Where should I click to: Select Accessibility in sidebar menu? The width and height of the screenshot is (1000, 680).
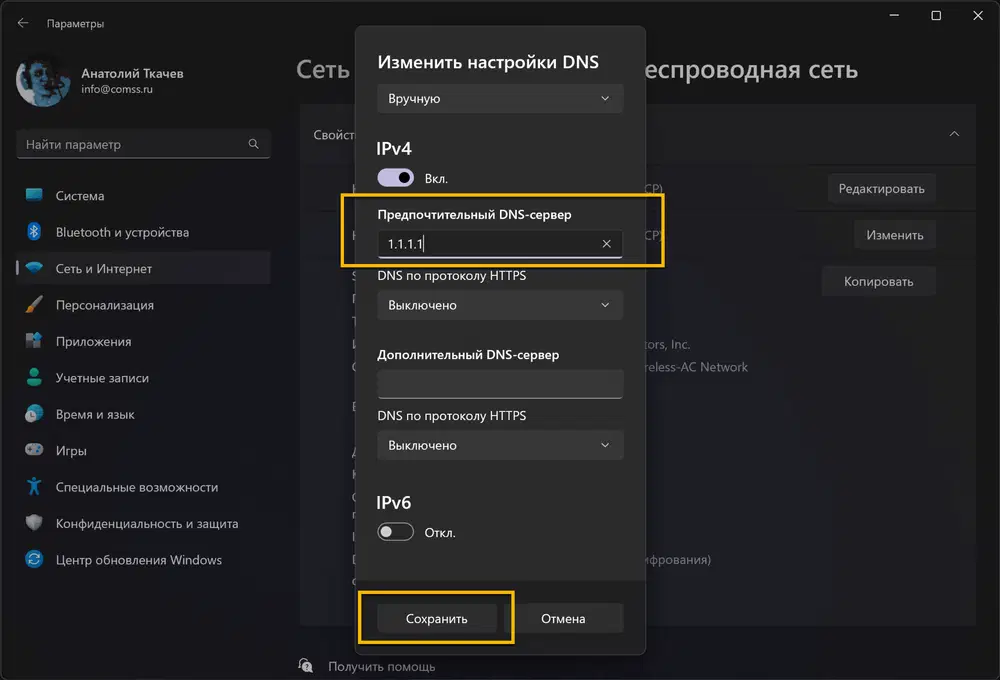point(136,487)
